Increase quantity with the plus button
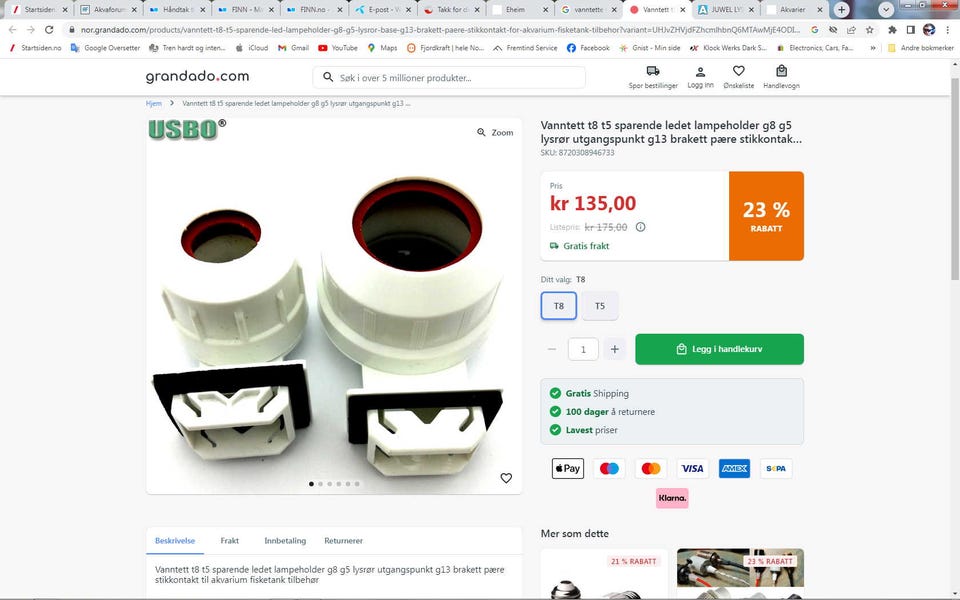The height and width of the screenshot is (600, 960). click(614, 349)
